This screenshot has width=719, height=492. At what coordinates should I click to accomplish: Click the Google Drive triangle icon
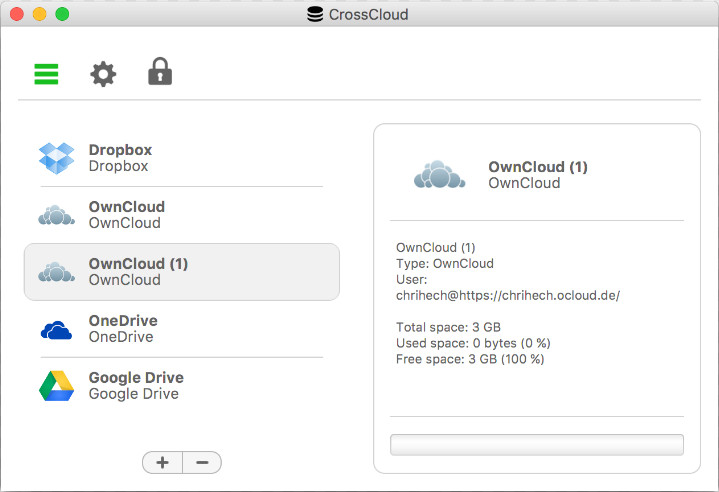(x=56, y=386)
